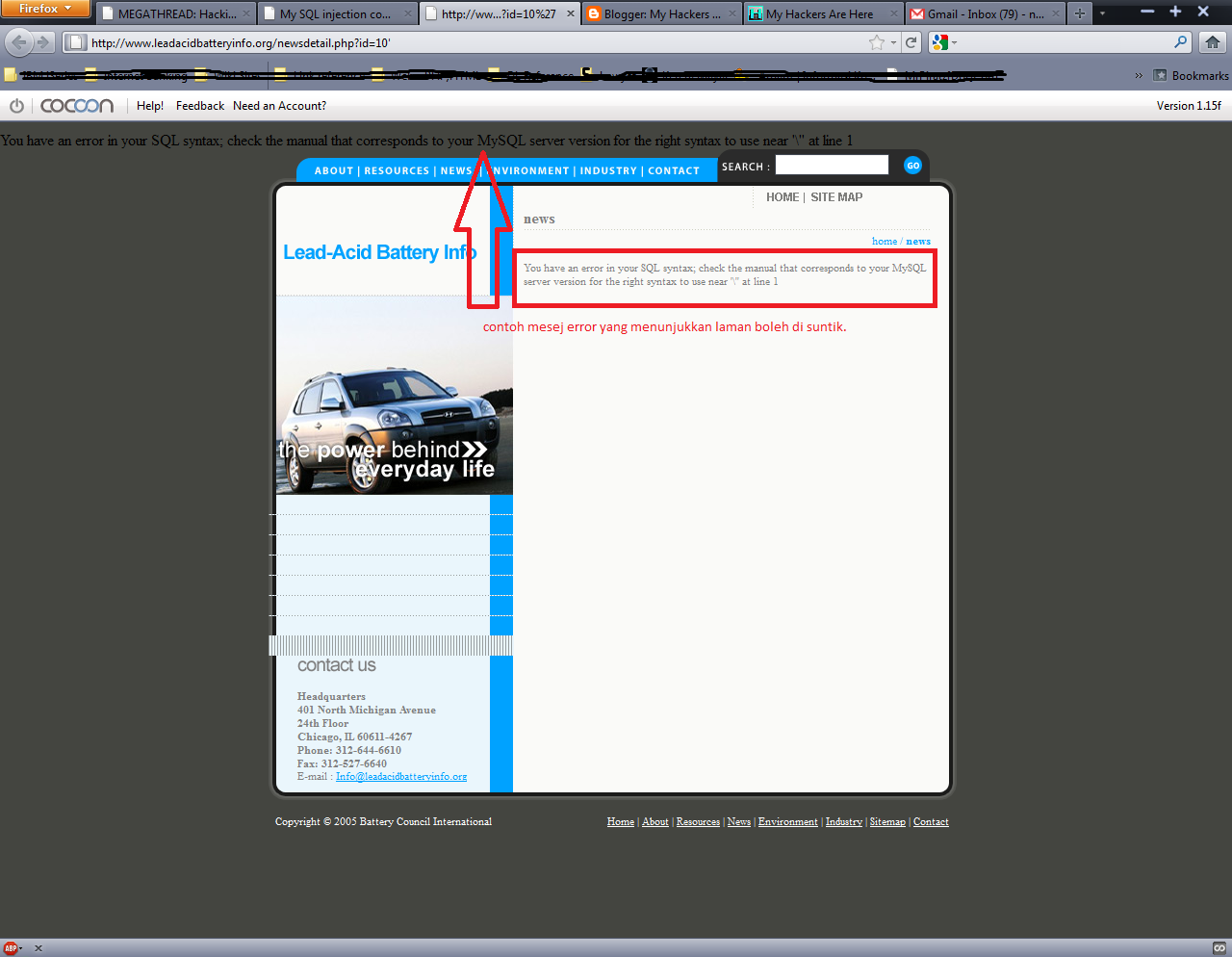Switch to My Hackers Are Here tab
This screenshot has width=1232, height=957.
(x=824, y=13)
